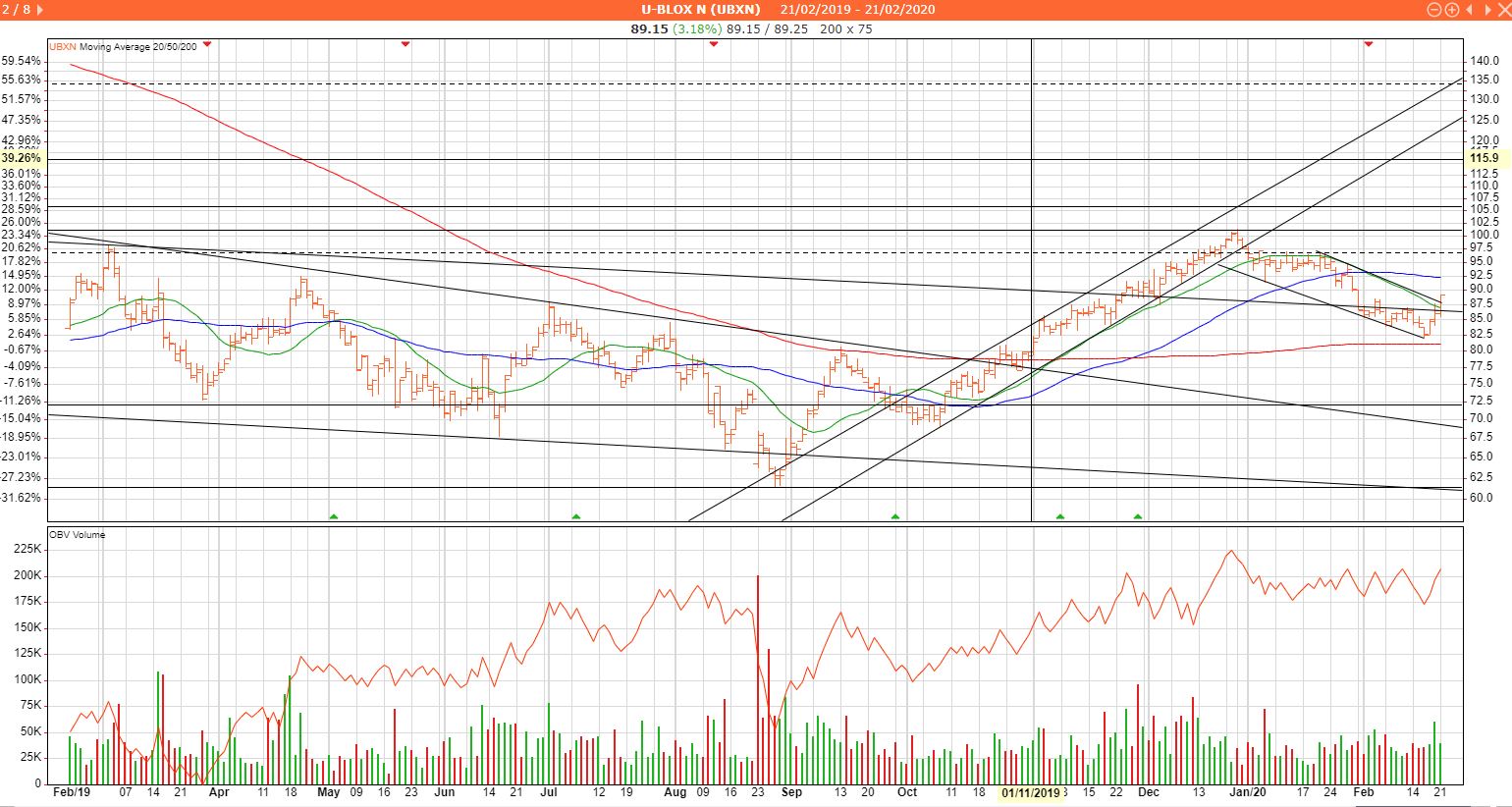Click the Jan/20 label on time axis
Image resolution: width=1512 pixels, height=807 pixels.
[1249, 791]
